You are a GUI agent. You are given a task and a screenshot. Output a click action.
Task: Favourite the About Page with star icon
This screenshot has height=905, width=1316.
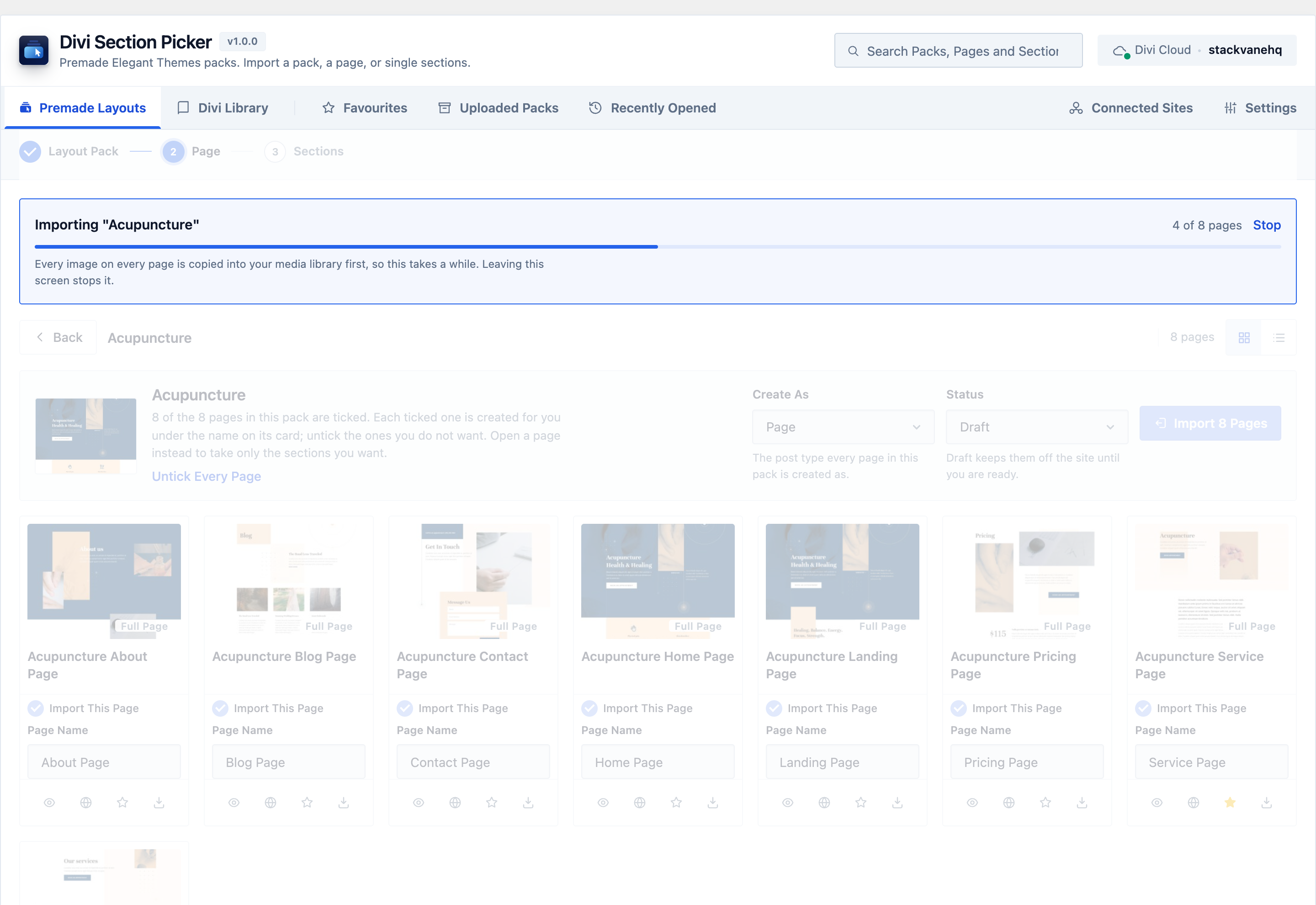click(x=122, y=802)
